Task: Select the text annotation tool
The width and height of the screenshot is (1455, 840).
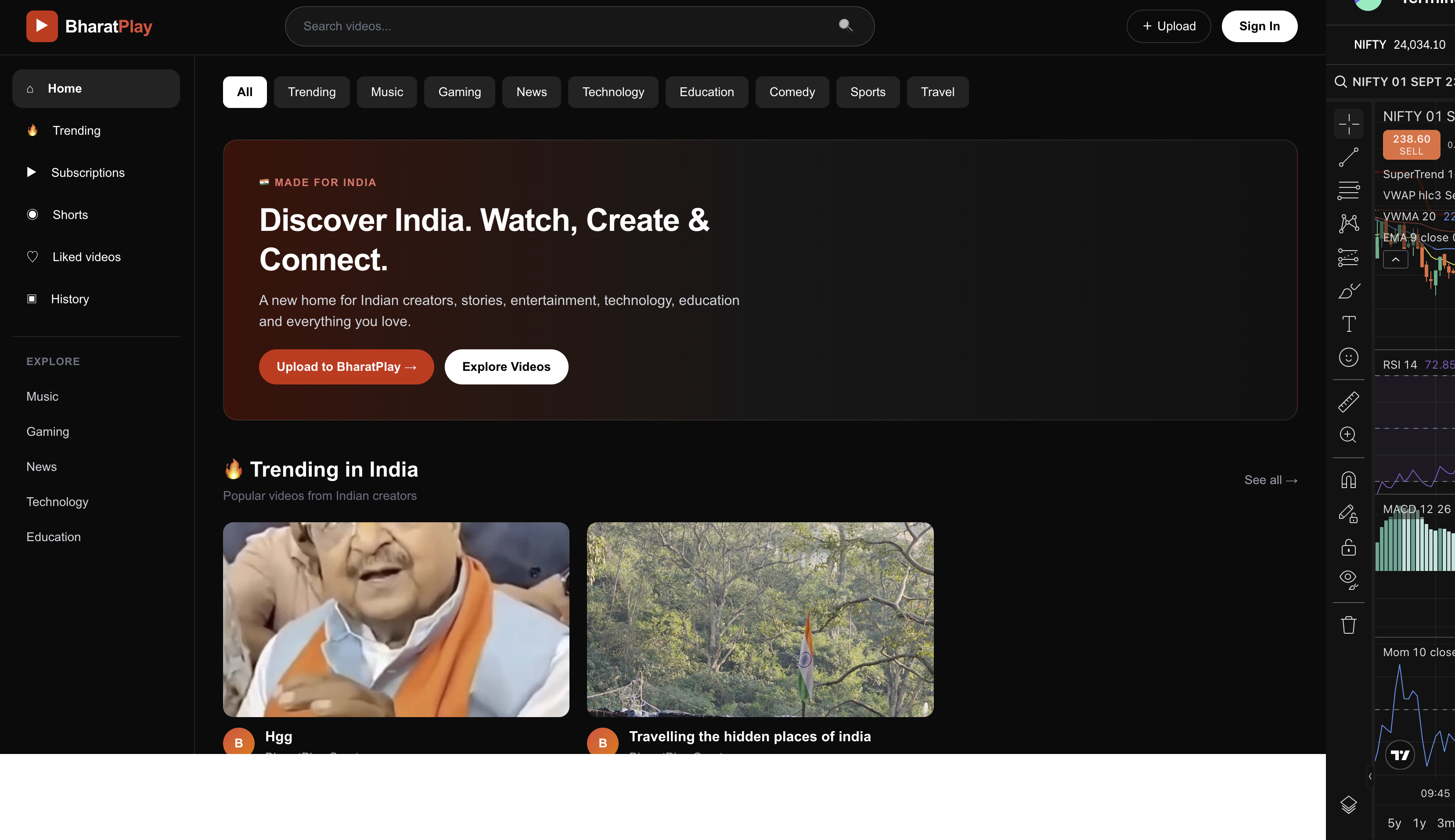Action: 1349,323
